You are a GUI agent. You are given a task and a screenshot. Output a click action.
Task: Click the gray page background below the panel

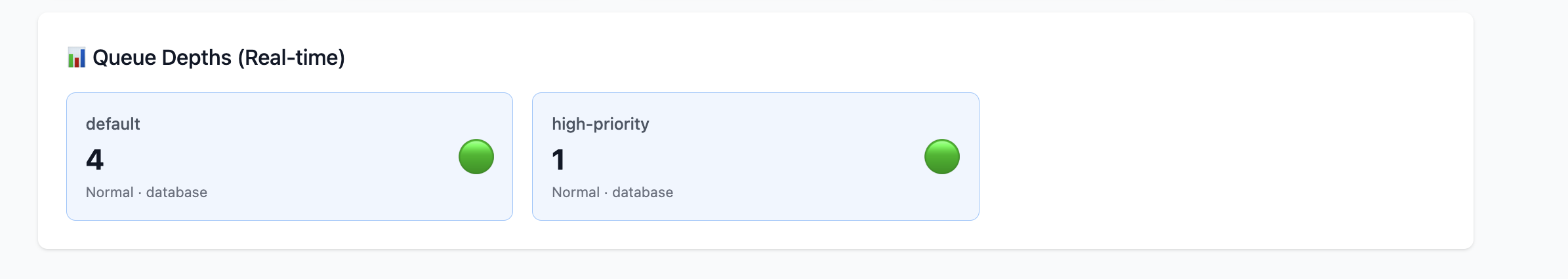point(787,265)
